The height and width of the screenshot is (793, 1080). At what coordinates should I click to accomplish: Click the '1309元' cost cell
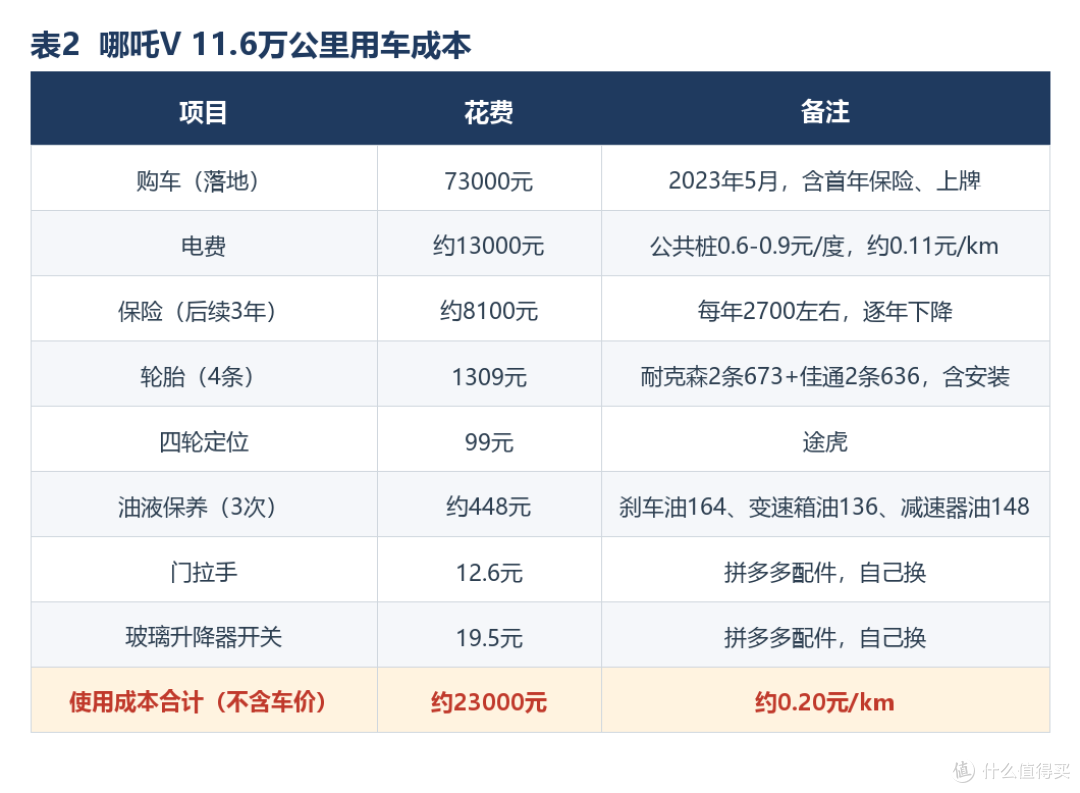pos(489,374)
